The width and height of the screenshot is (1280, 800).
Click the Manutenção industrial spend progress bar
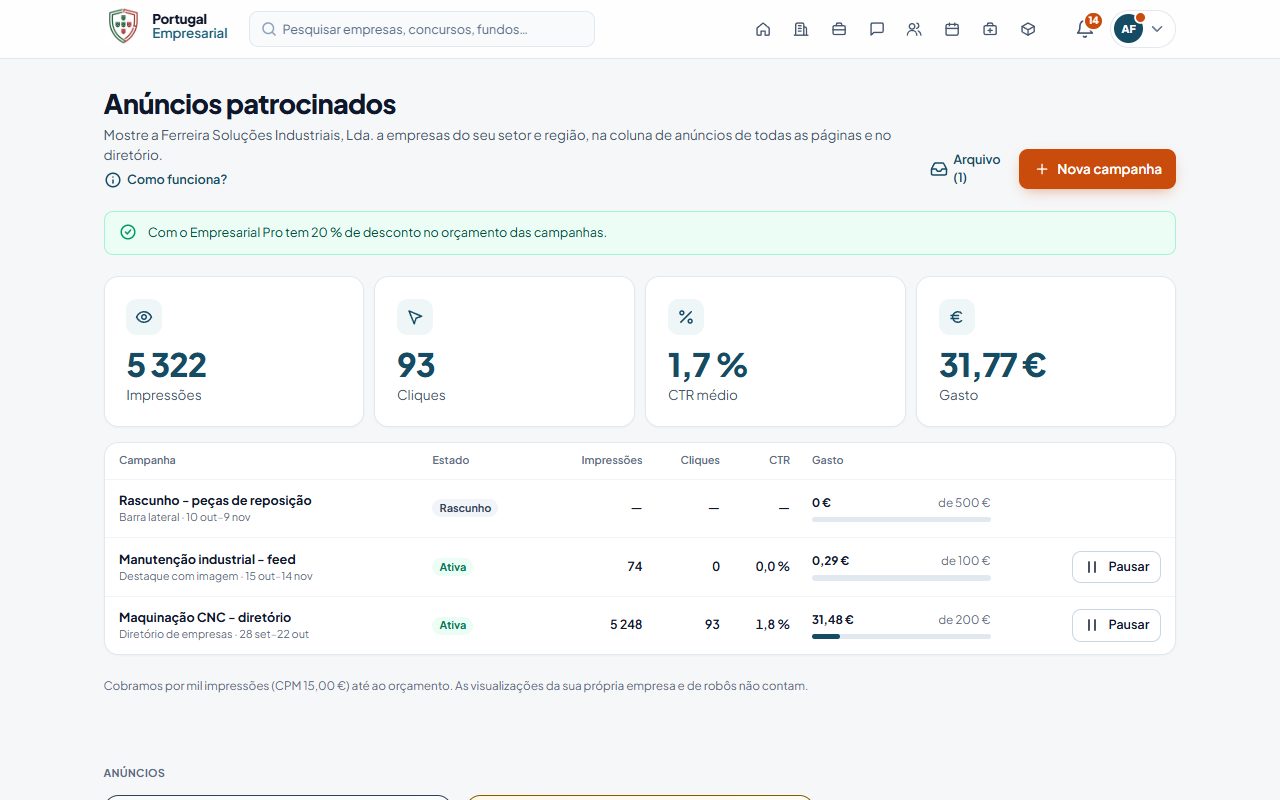coord(901,578)
